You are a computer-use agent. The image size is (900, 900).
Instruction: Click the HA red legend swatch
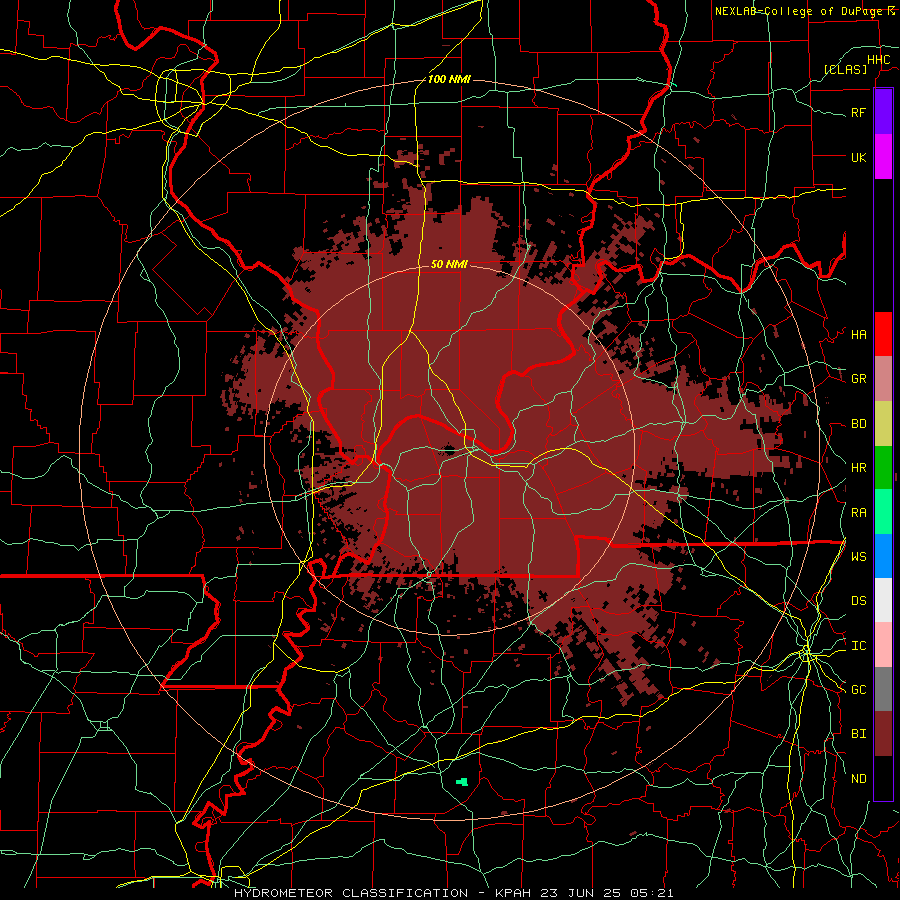[x=883, y=334]
